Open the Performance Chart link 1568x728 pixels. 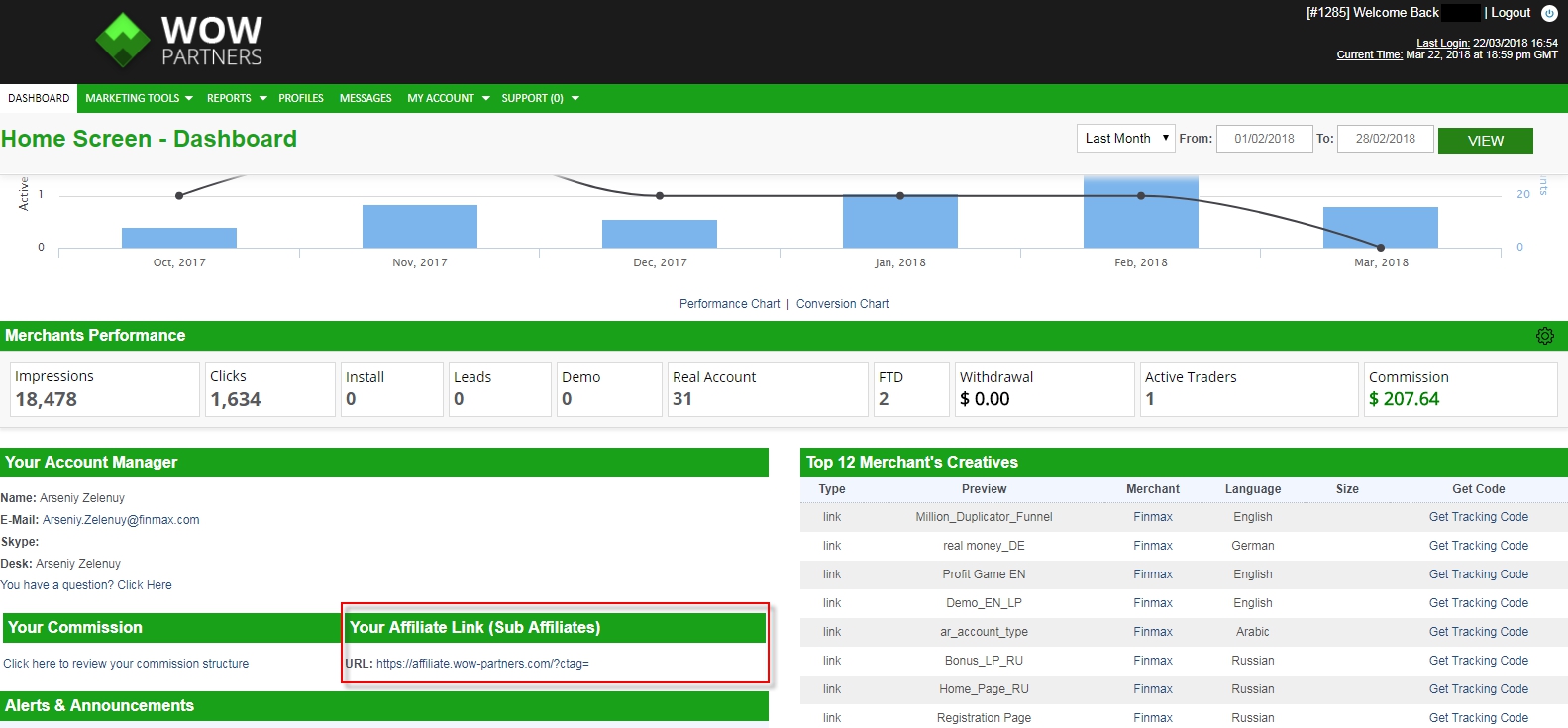click(729, 304)
